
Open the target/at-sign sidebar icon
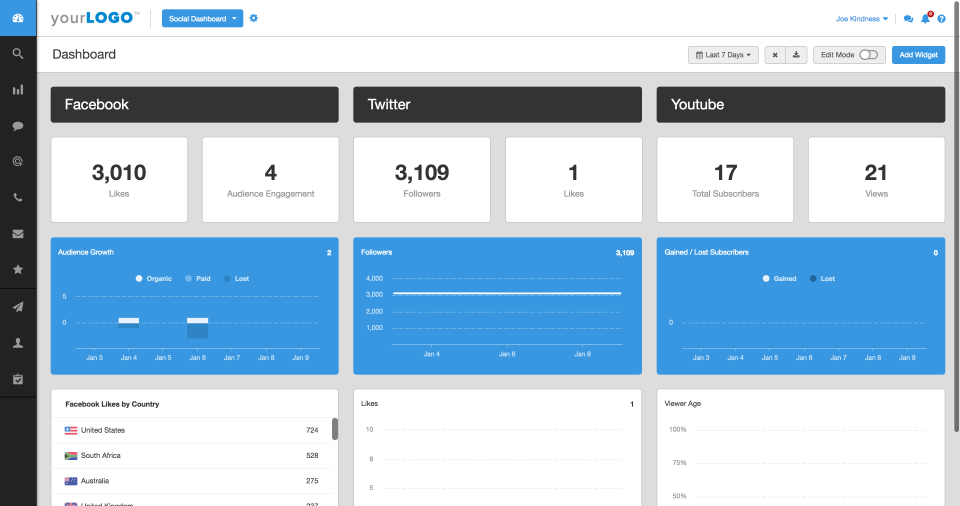[x=18, y=162]
